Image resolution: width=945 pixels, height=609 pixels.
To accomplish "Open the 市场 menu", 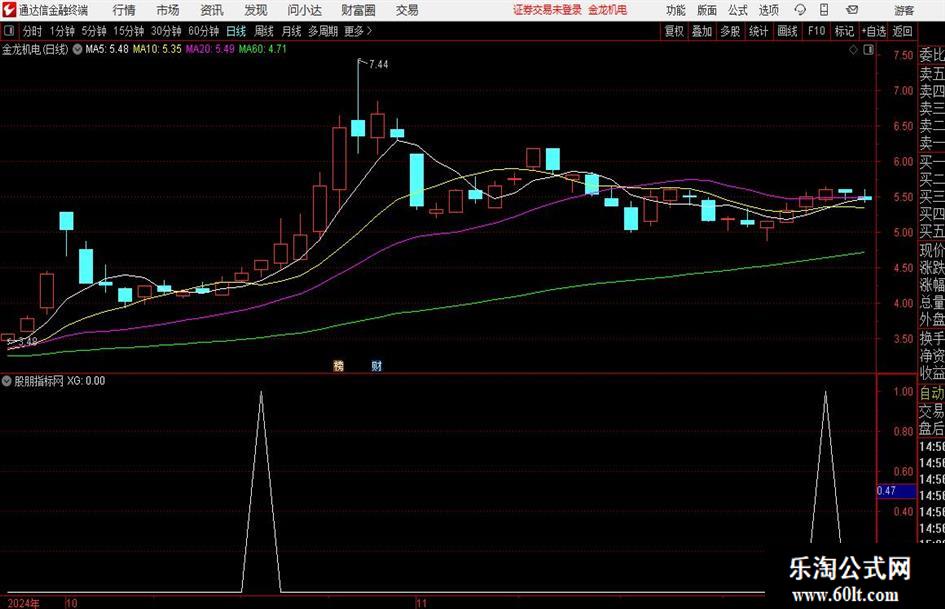I will (x=168, y=10).
